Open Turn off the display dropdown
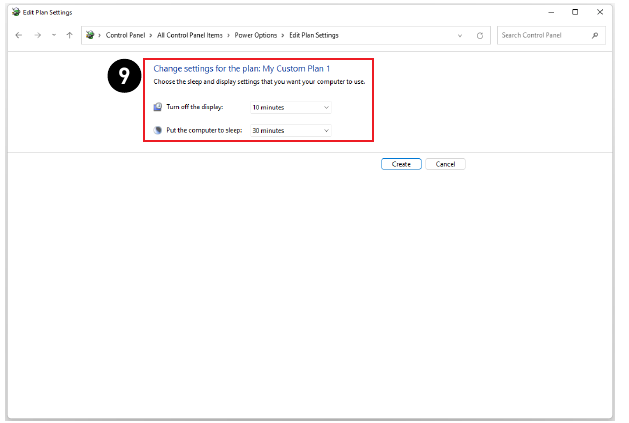This screenshot has width=629, height=423. pyautogui.click(x=291, y=108)
